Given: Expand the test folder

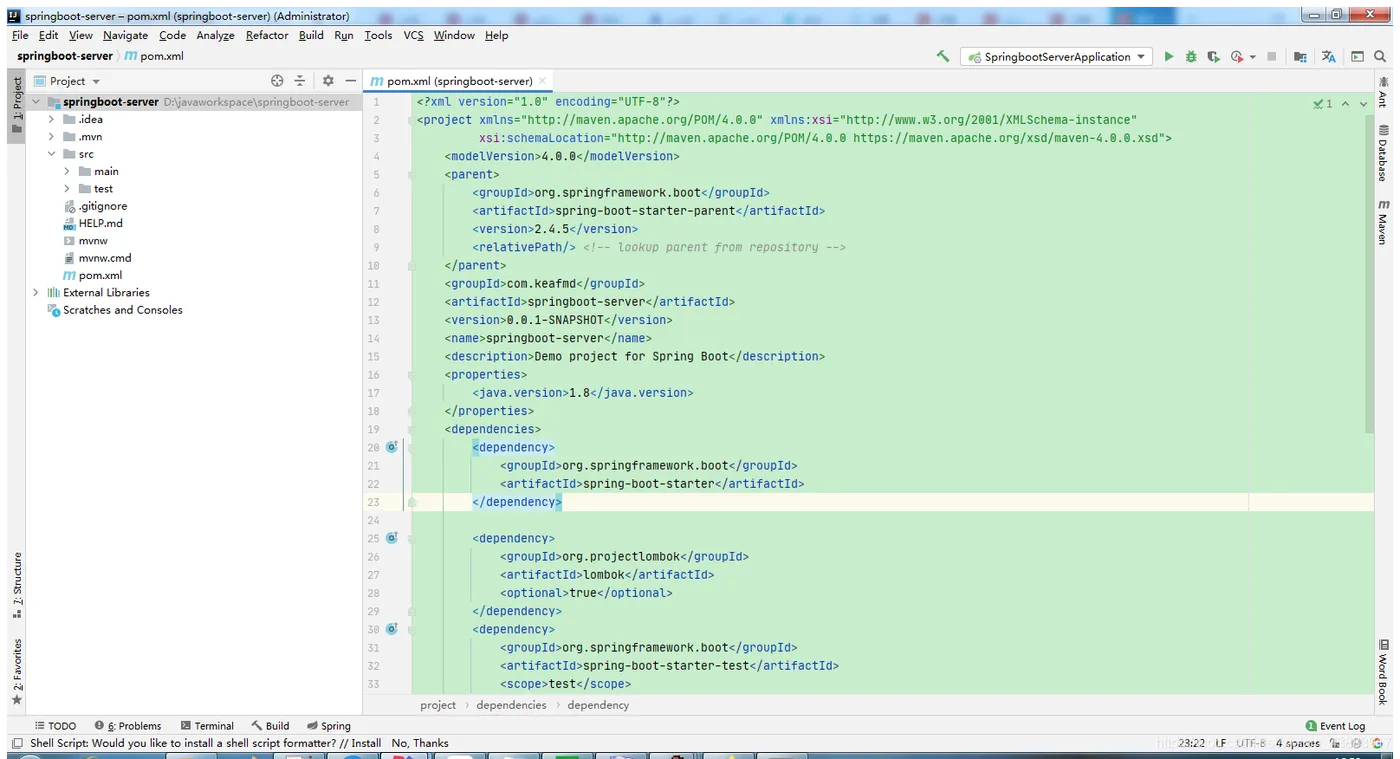Looking at the screenshot, I should (x=67, y=189).
